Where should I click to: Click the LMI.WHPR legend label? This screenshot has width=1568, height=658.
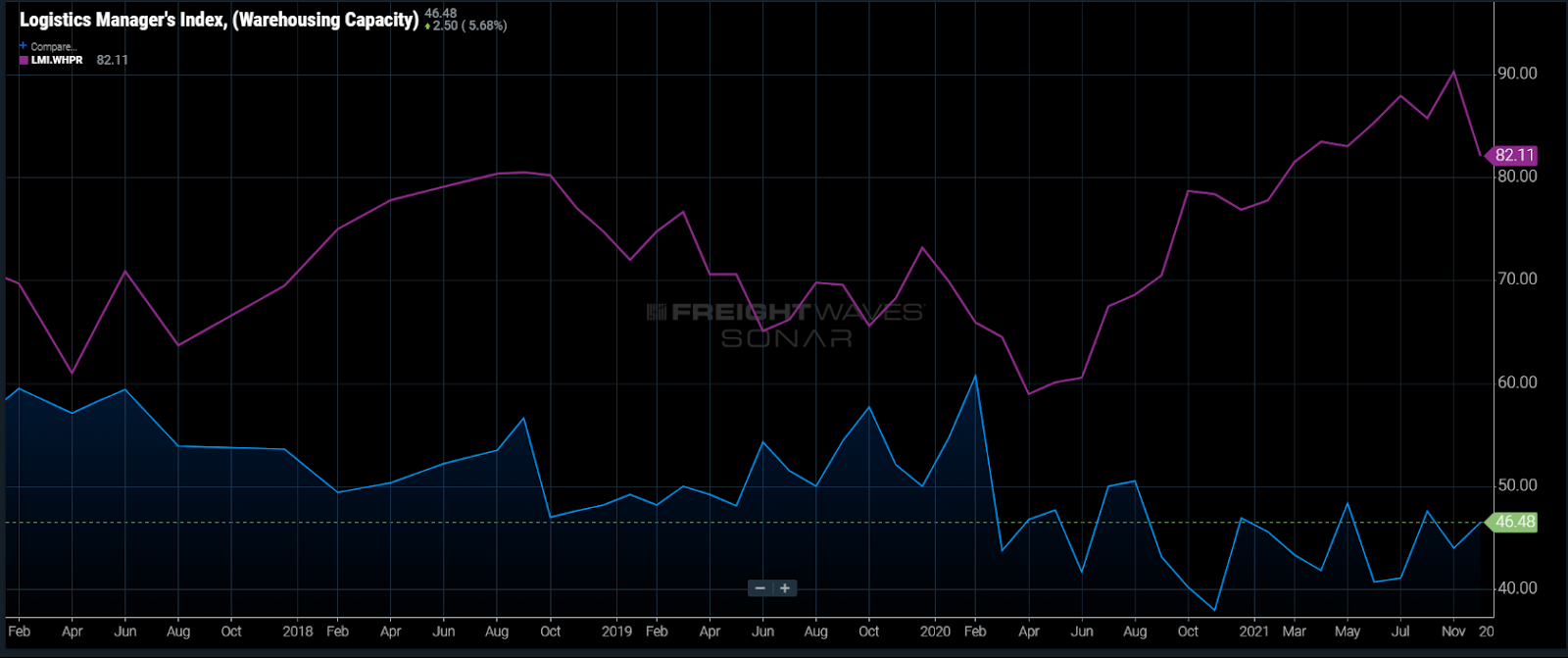pyautogui.click(x=57, y=61)
